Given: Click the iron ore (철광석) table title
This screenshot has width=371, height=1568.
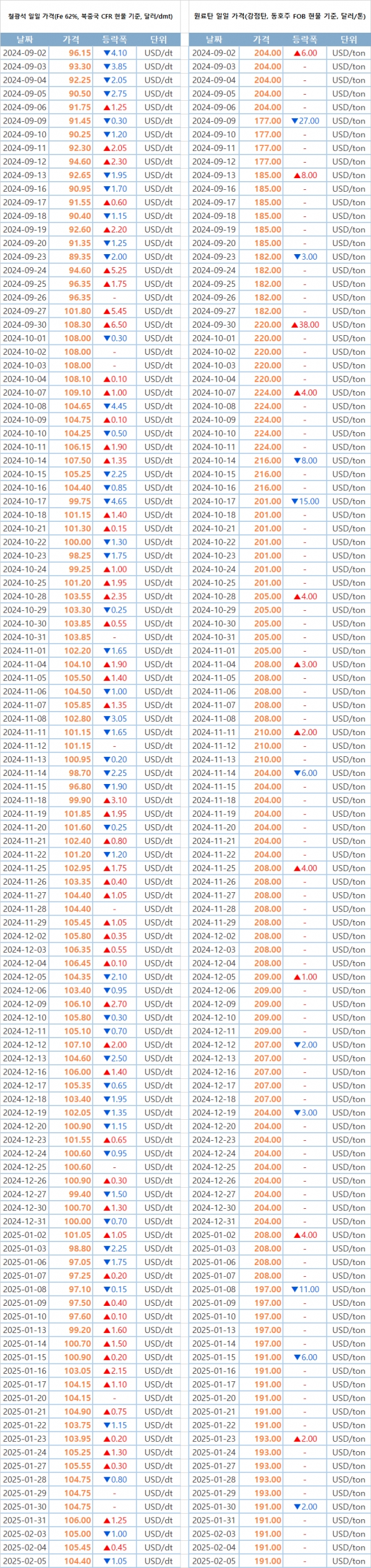Looking at the screenshot, I should (90, 17).
